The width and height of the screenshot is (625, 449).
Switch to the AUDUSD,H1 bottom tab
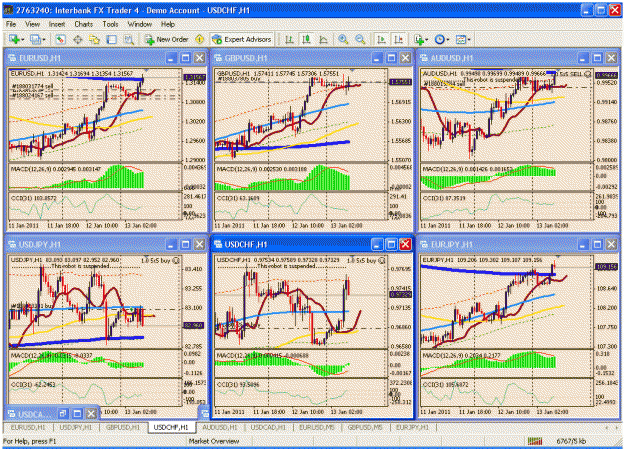(x=220, y=427)
